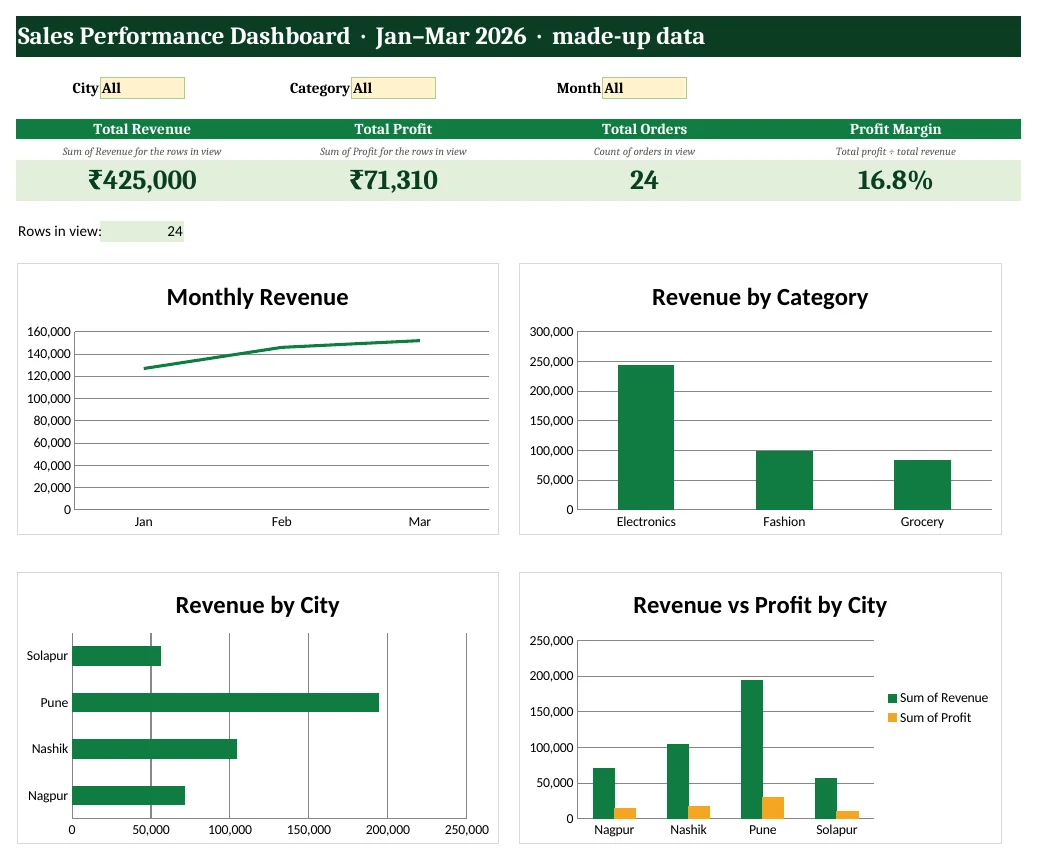Click the Total Orders header cell

[644, 129]
